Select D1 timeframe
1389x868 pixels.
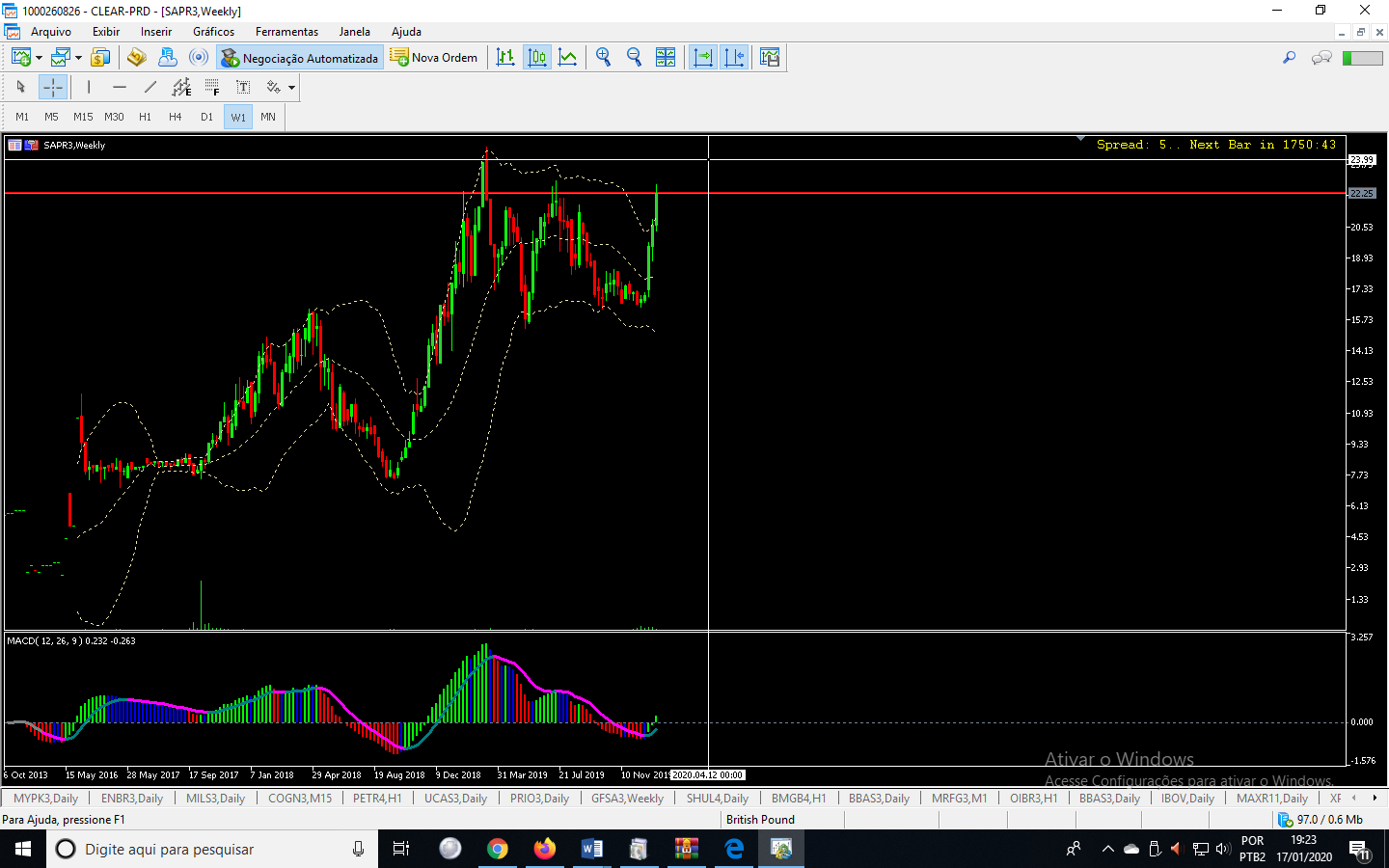click(x=206, y=117)
